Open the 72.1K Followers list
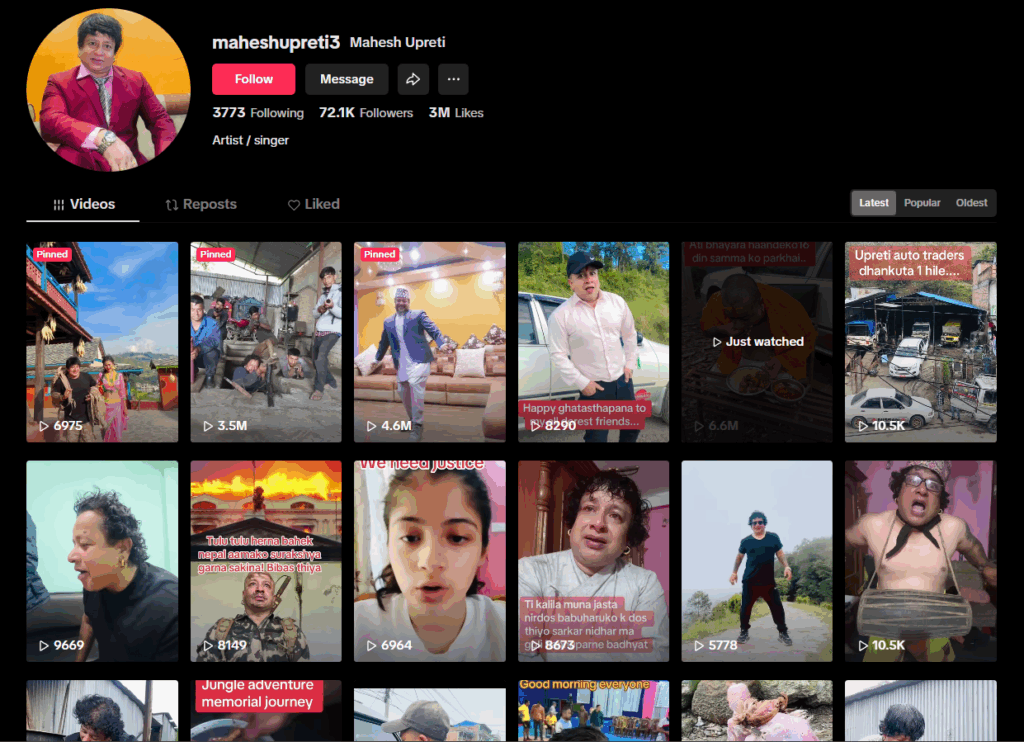Screen dimensions: 1024x742 (366, 113)
